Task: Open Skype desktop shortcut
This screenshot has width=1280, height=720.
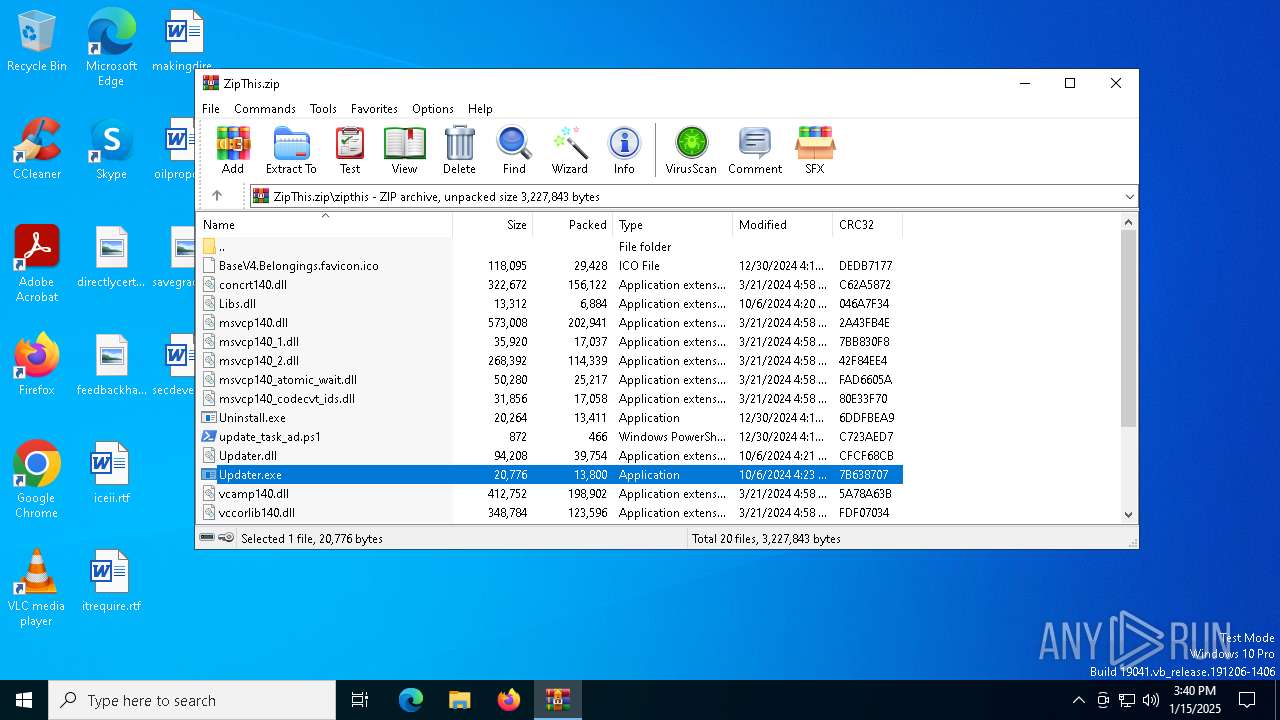Action: pyautogui.click(x=111, y=150)
